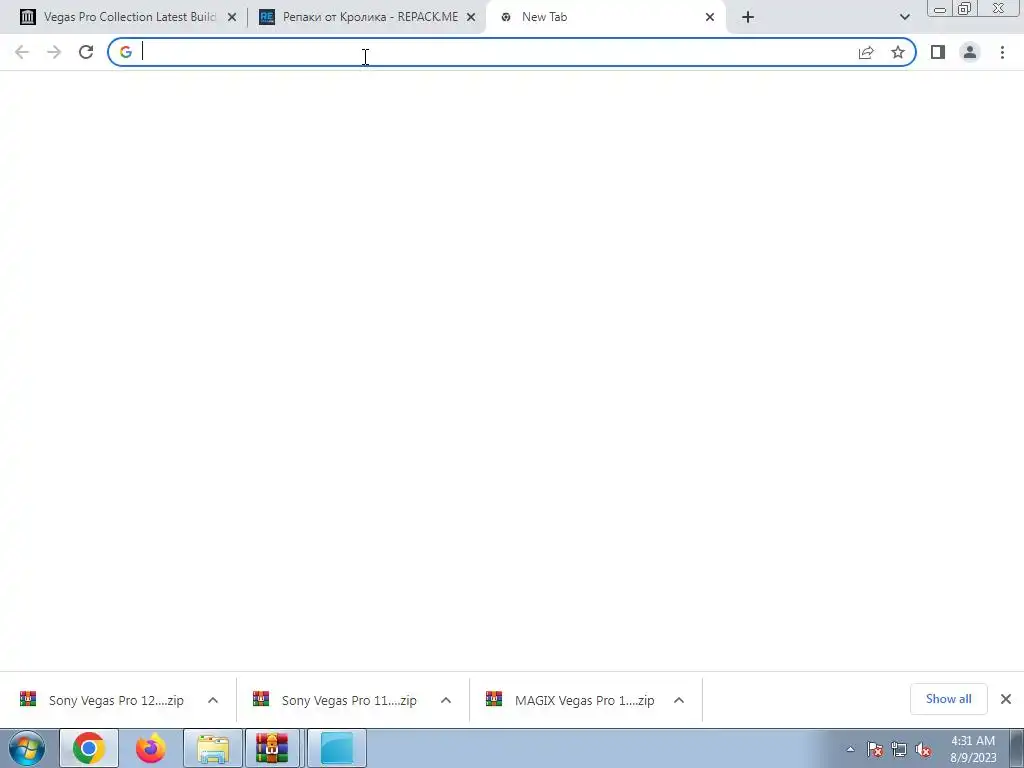This screenshot has height=768, width=1024.
Task: Click Chrome icon in the taskbar
Action: pyautogui.click(x=89, y=748)
